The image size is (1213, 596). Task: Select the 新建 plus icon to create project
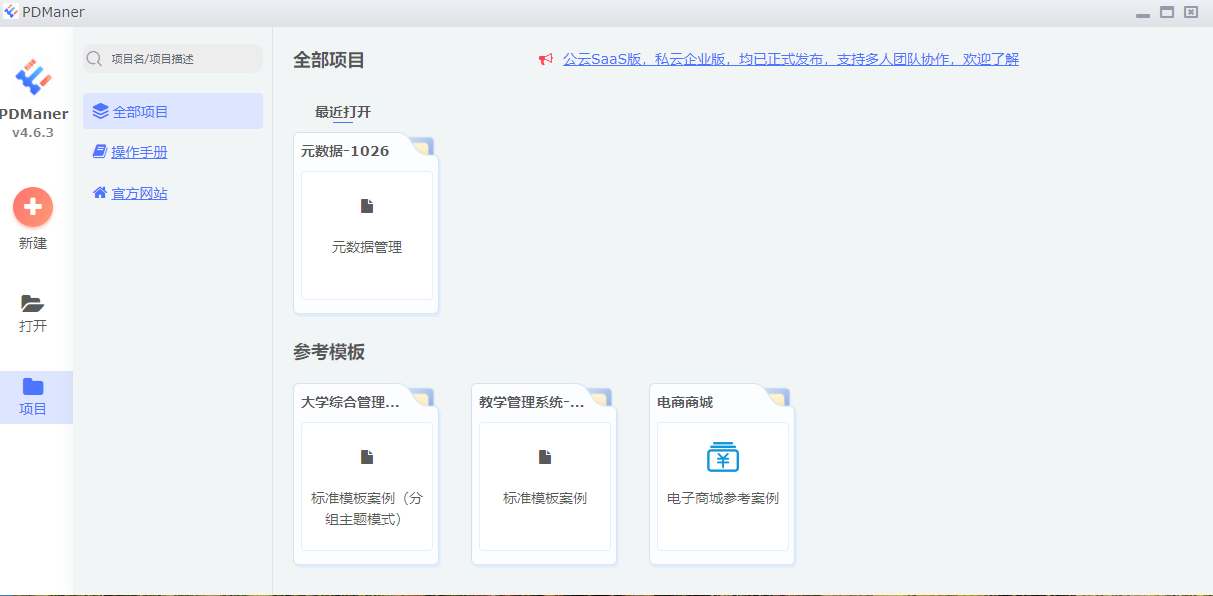(33, 207)
